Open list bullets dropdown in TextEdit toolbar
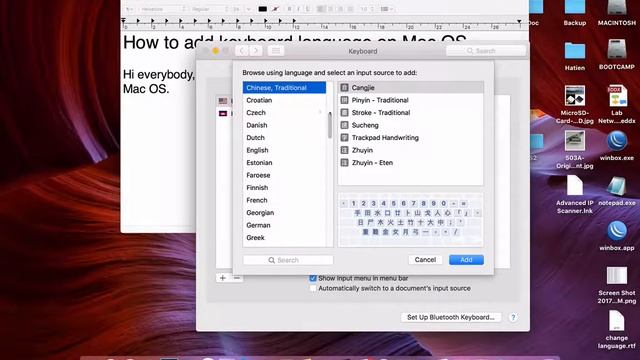The image size is (640, 360). pos(386,9)
